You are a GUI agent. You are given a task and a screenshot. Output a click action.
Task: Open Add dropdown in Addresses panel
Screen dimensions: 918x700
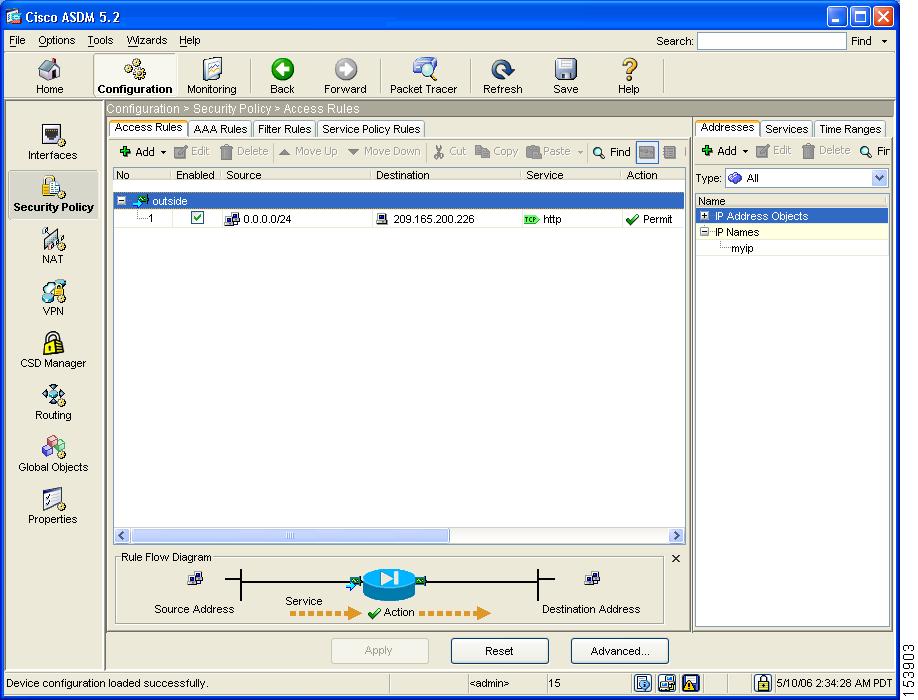[x=745, y=152]
